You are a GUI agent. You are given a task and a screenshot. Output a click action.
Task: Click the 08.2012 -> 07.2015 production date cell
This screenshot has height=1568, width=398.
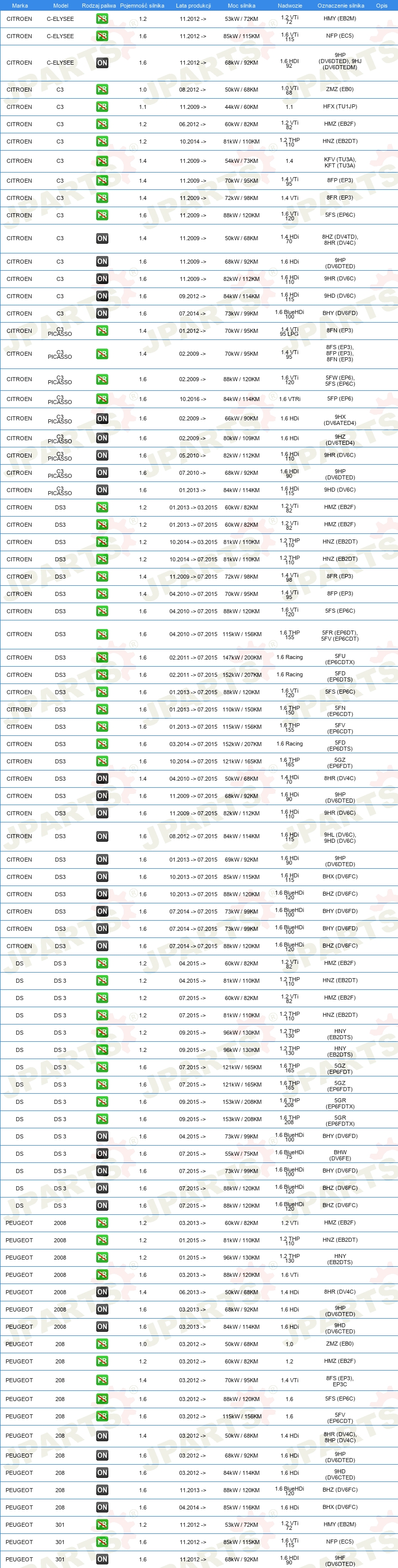[x=193, y=836]
